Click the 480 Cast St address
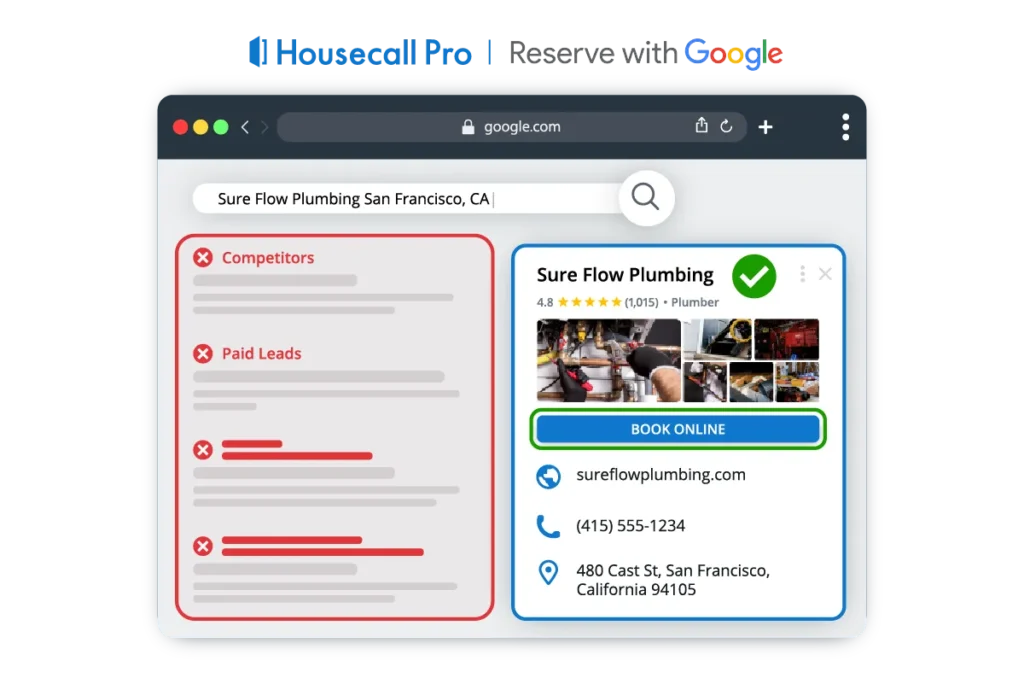 (x=672, y=580)
